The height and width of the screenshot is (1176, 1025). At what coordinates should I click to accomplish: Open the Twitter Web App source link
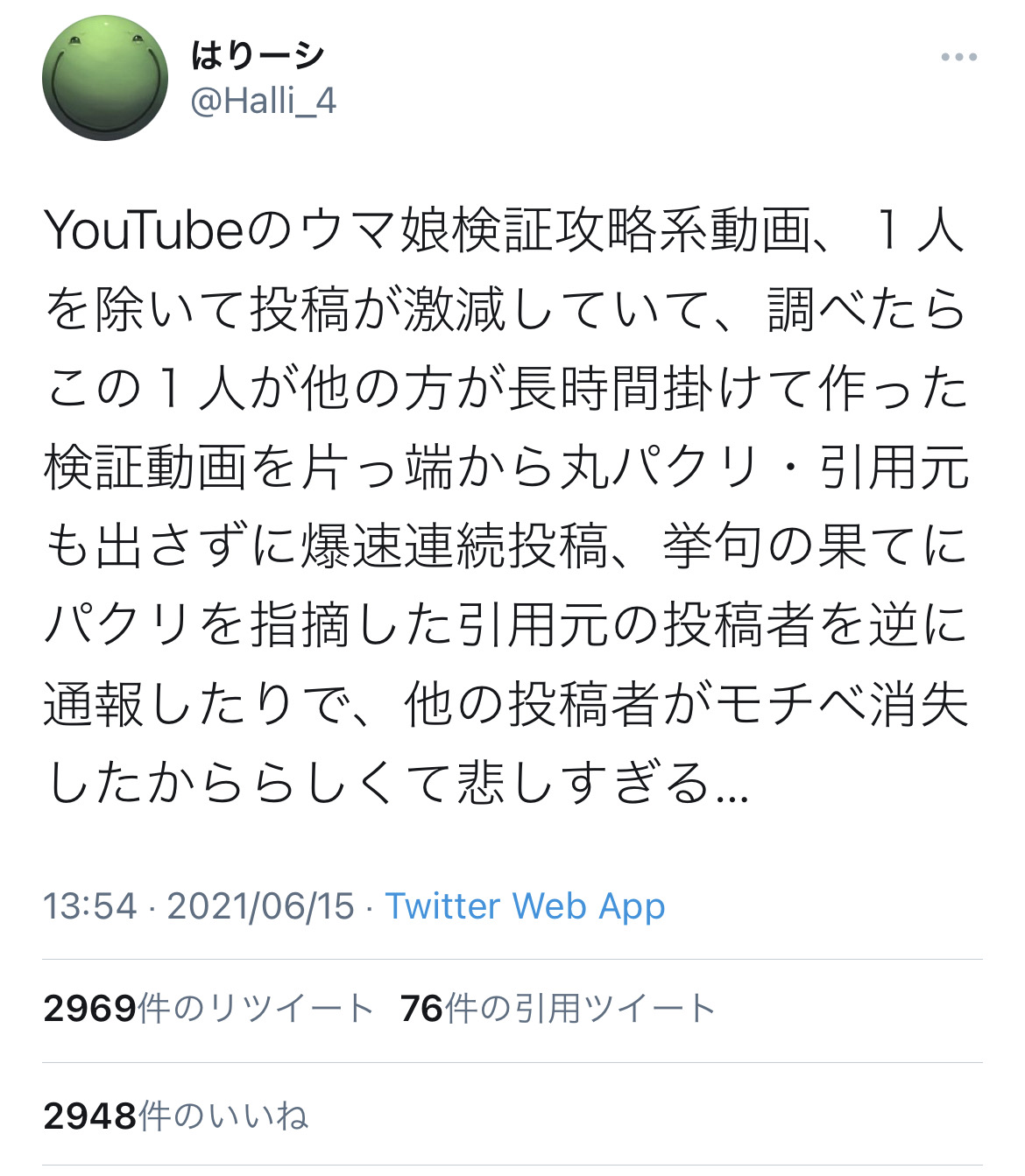[525, 906]
